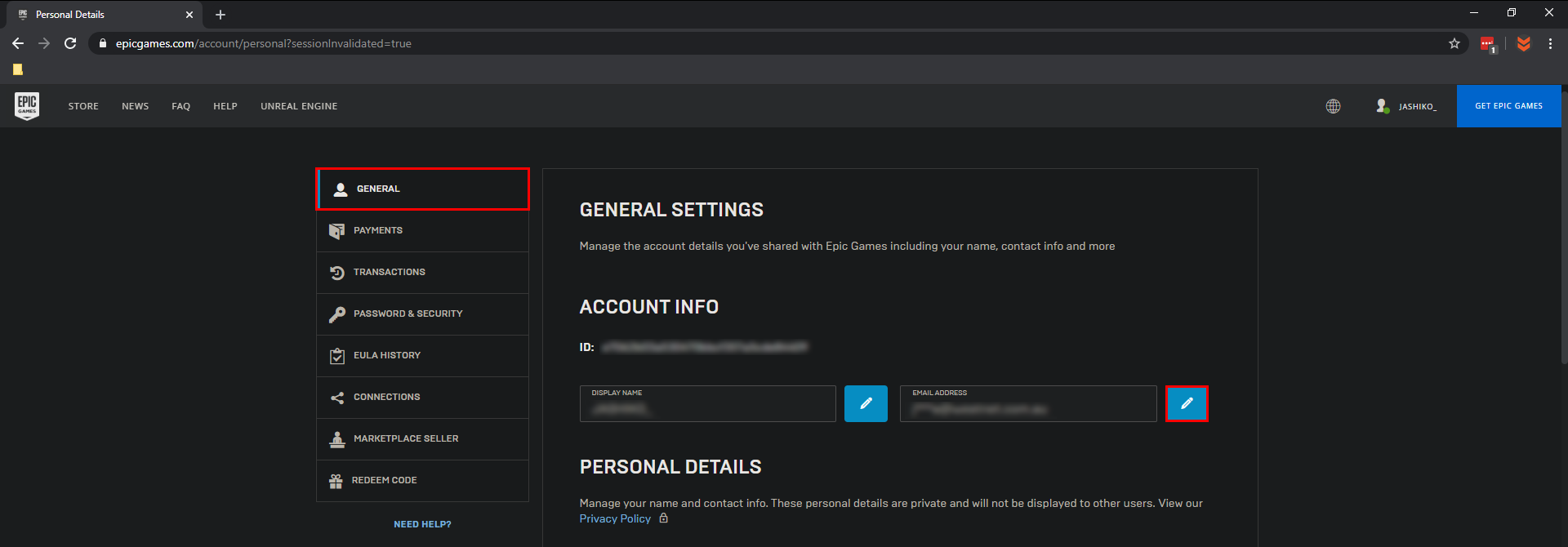Viewport: 1568px width, 547px height.
Task: Go back in browser history
Action: pos(18,43)
